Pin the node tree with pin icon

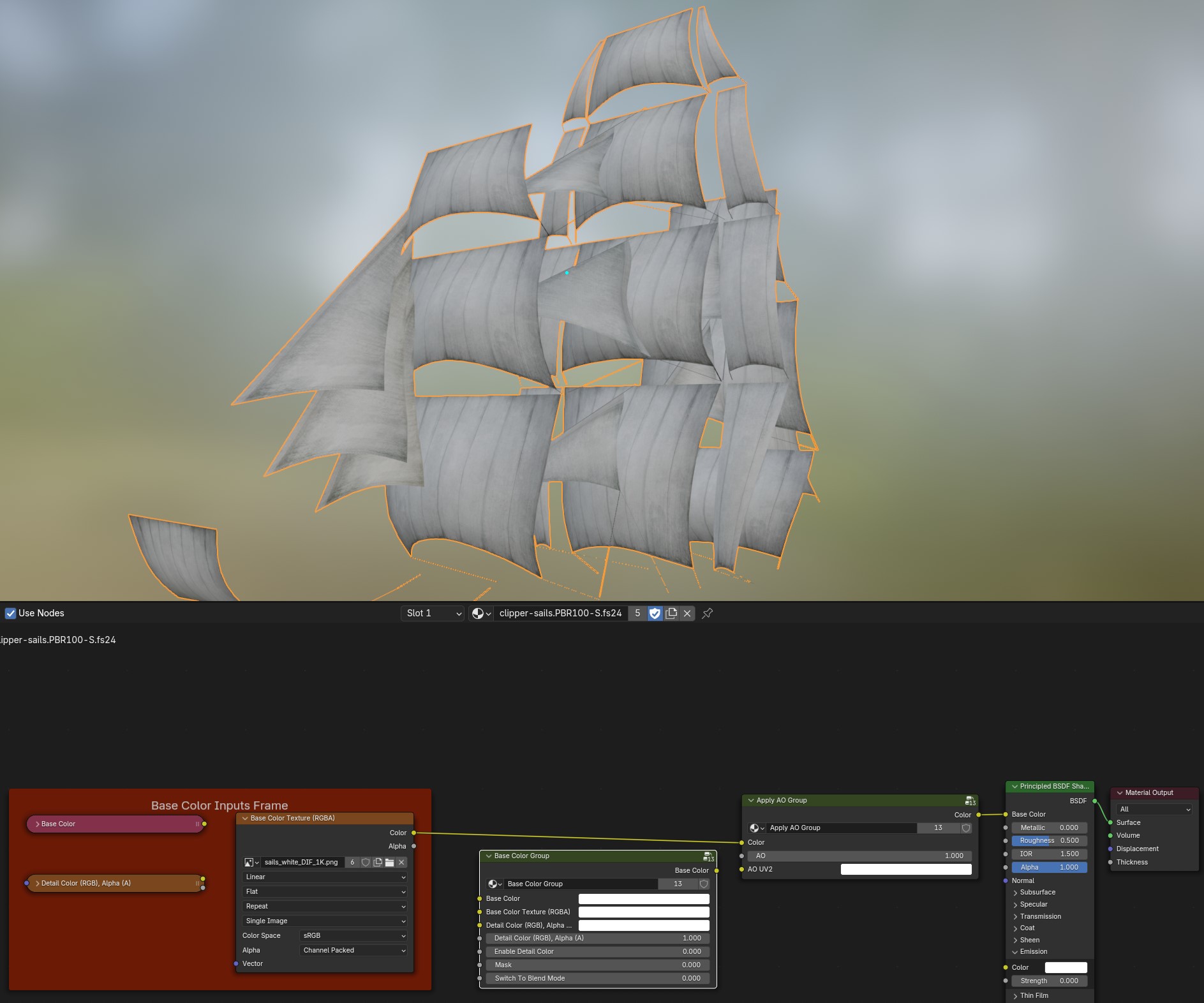708,613
